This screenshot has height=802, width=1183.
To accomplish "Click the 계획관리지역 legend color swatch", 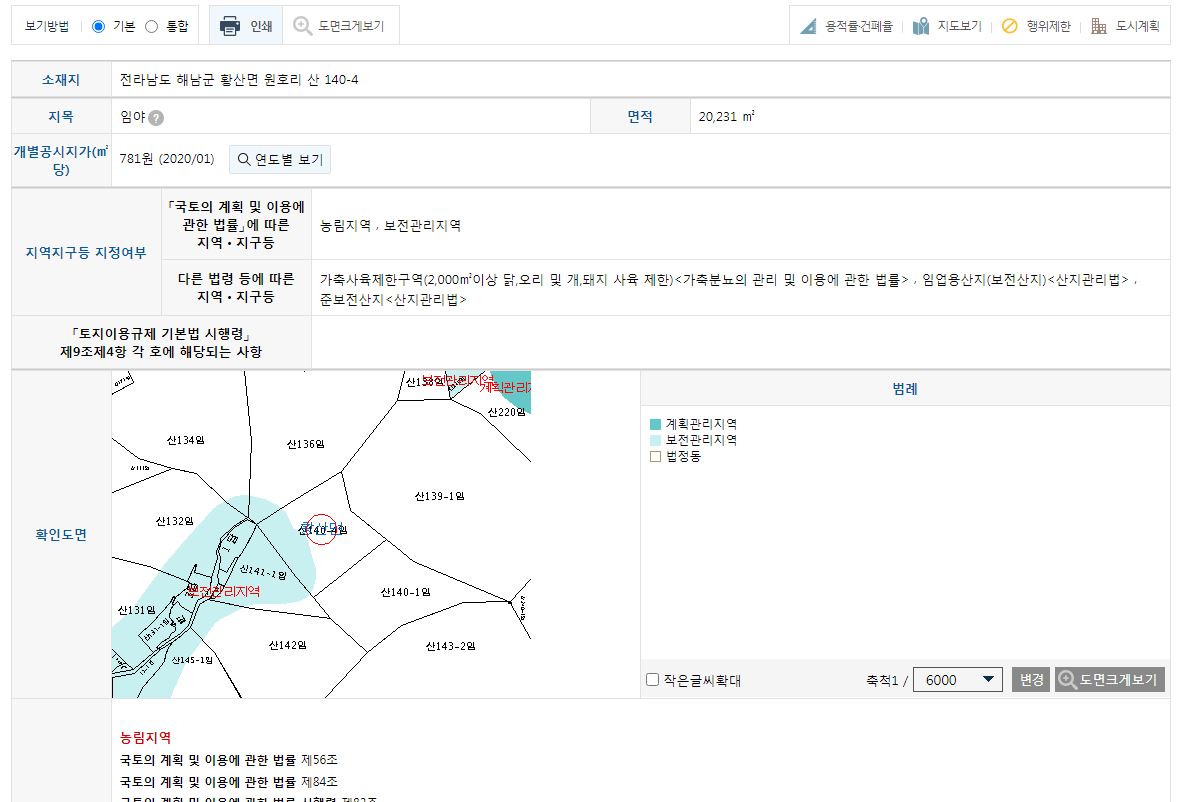I will [x=655, y=424].
